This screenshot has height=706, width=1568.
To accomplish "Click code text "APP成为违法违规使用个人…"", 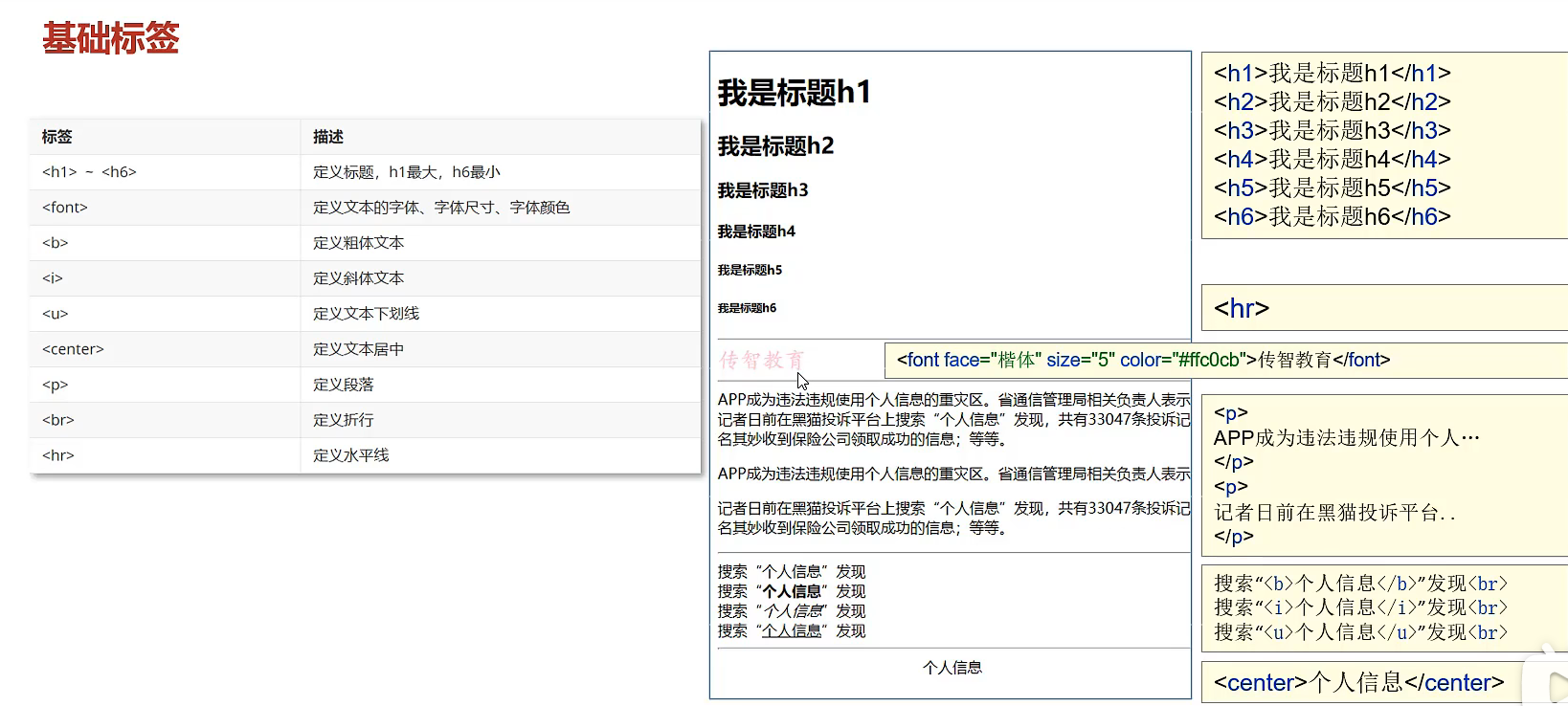I will (1347, 438).
